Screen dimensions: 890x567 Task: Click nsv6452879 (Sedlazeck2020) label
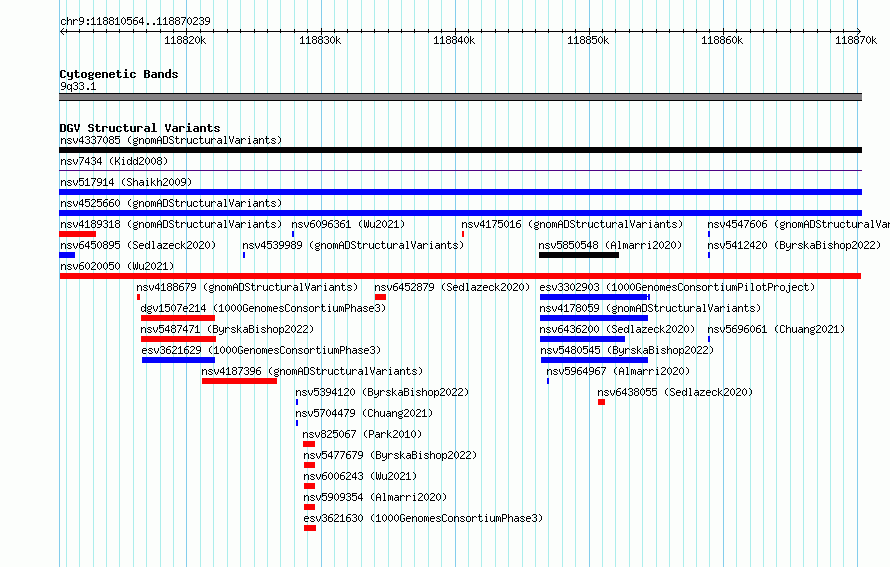point(452,287)
